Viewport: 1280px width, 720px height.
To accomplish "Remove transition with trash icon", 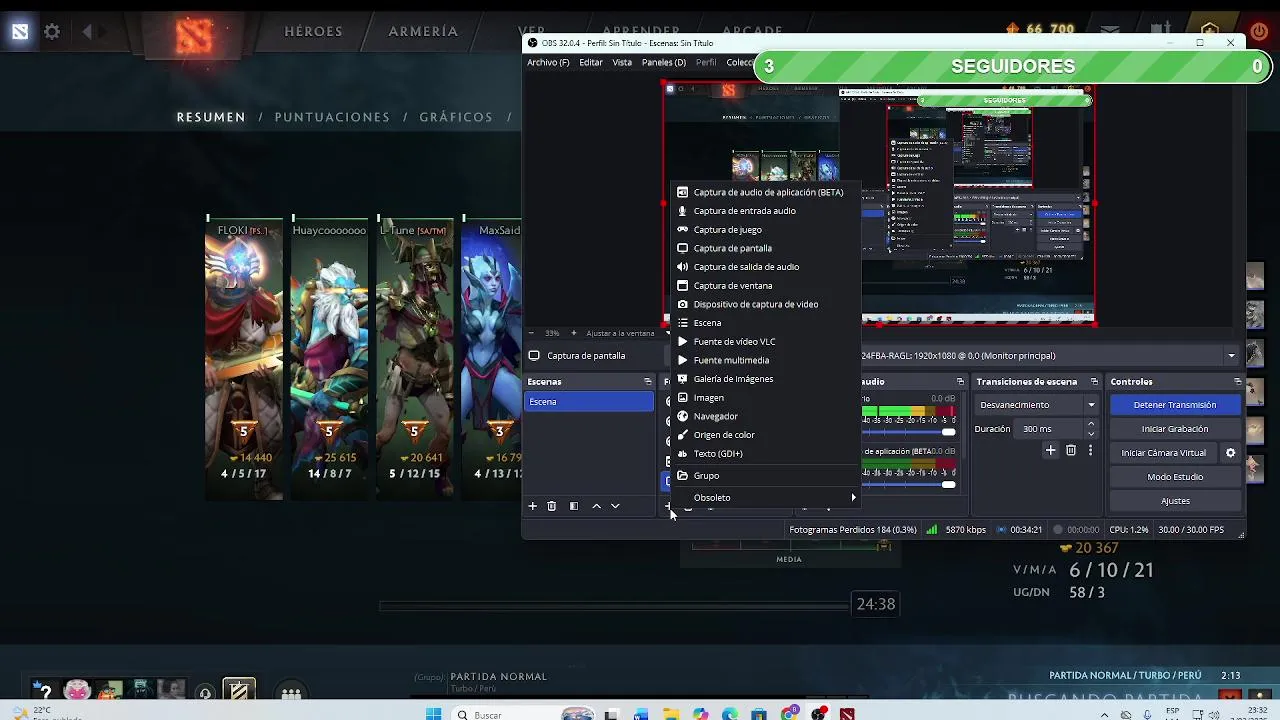I will [1070, 451].
